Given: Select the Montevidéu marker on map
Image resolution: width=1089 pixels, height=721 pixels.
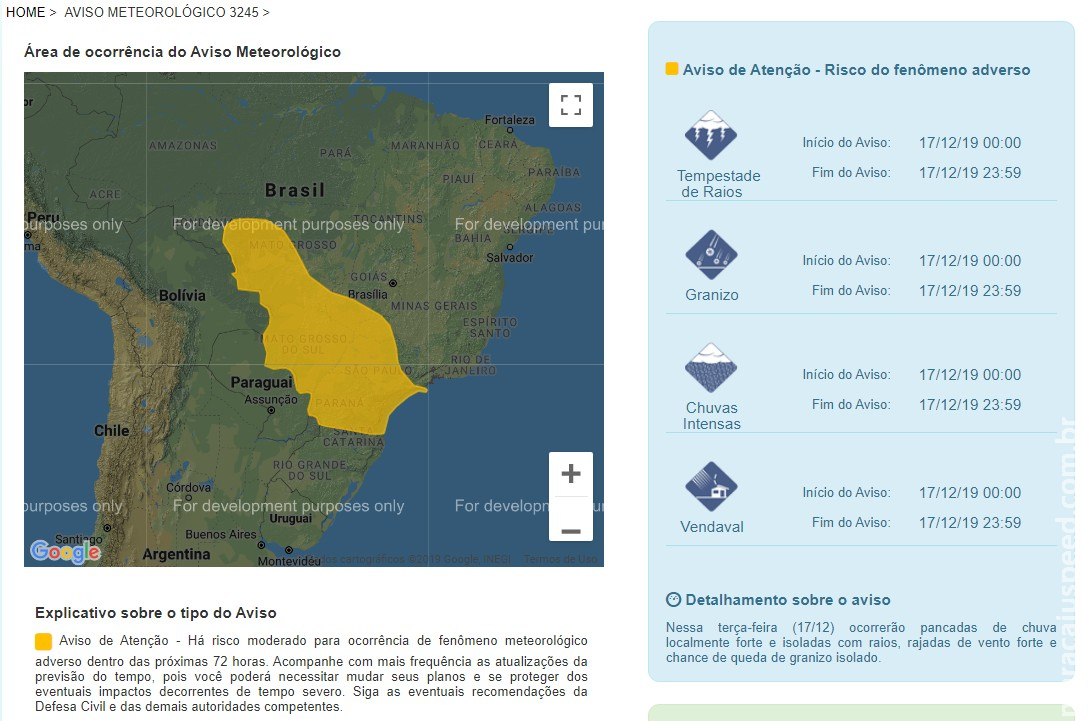Looking at the screenshot, I should click(290, 548).
